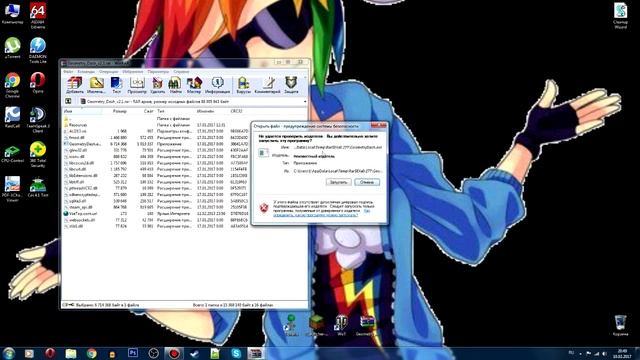Click the Мастер (Wizard) toolbar icon
The width and height of the screenshot is (640, 360).
click(194, 85)
